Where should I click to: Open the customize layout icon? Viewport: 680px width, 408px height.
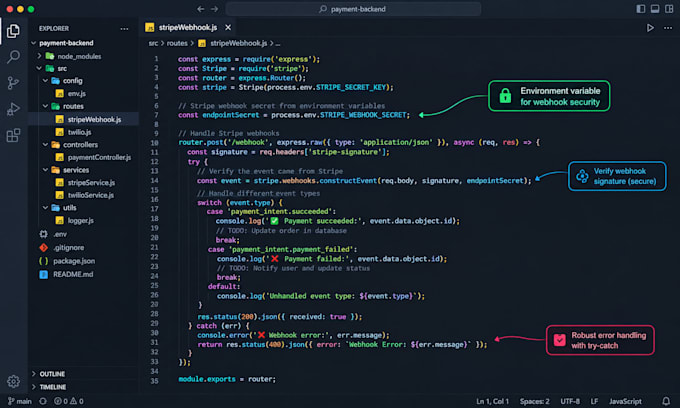point(669,9)
